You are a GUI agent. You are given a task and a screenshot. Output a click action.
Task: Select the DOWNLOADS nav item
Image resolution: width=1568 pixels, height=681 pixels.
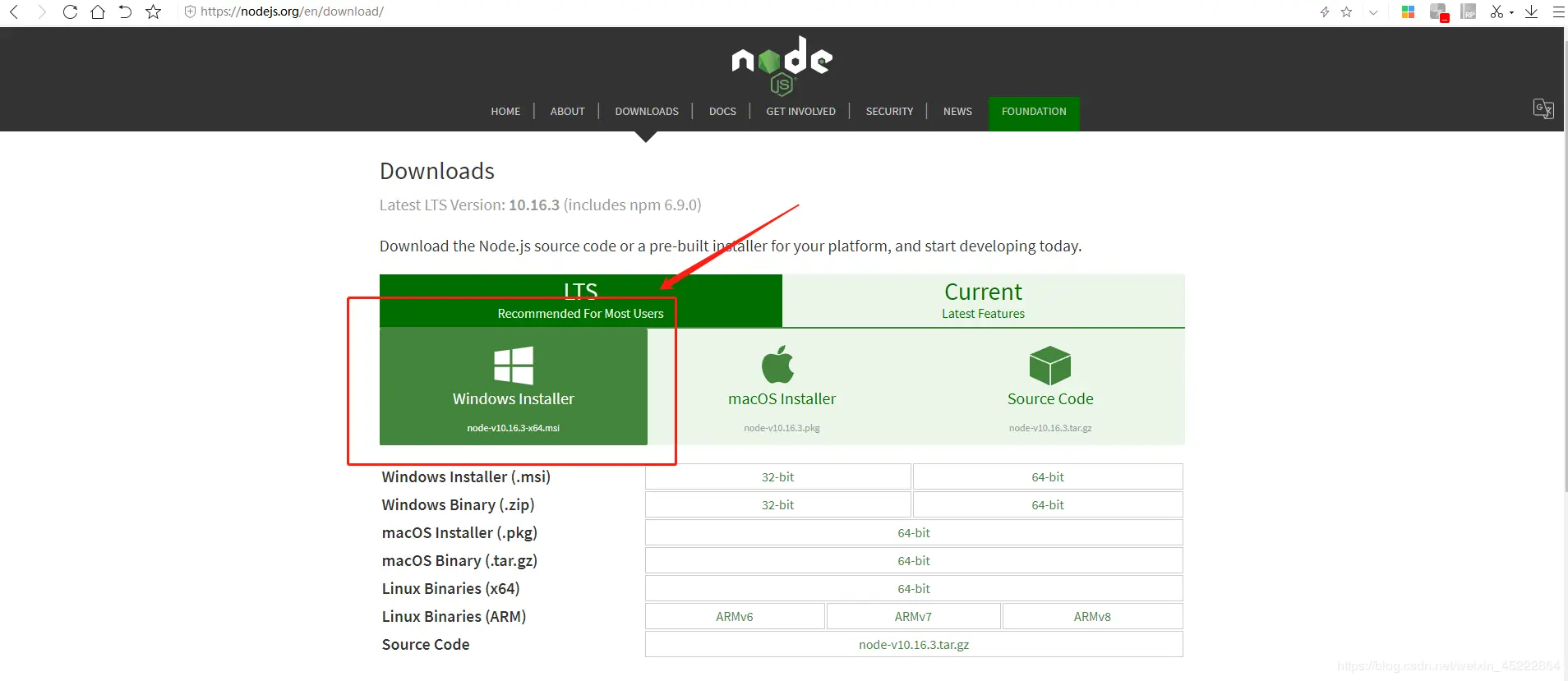coord(647,112)
